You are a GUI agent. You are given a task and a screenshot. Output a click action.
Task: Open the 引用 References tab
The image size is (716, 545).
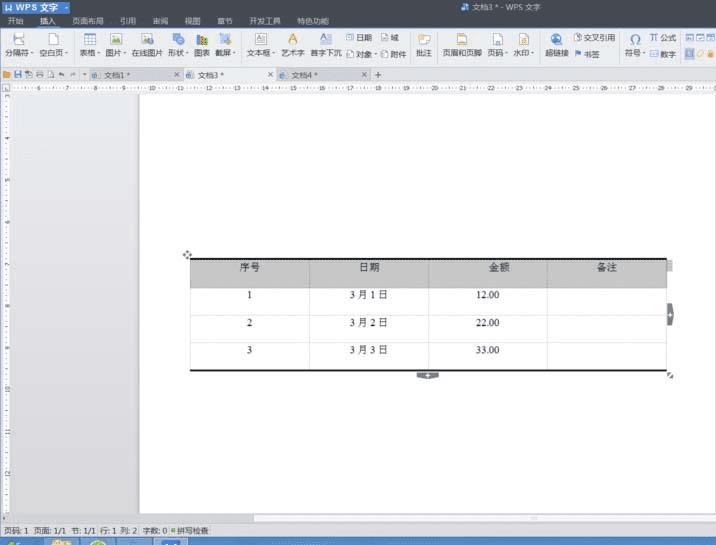tap(128, 21)
